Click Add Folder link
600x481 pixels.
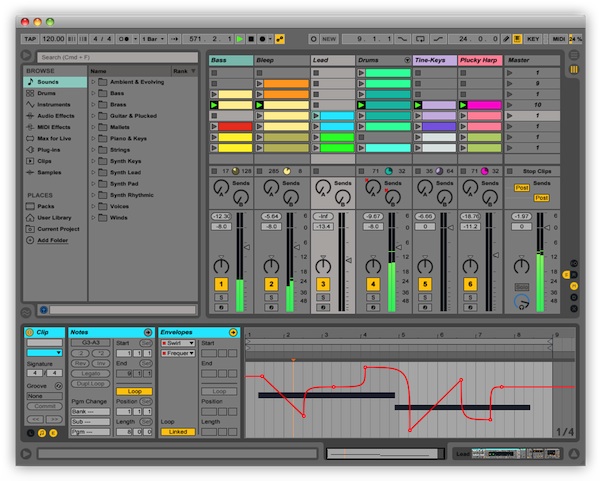[53, 240]
